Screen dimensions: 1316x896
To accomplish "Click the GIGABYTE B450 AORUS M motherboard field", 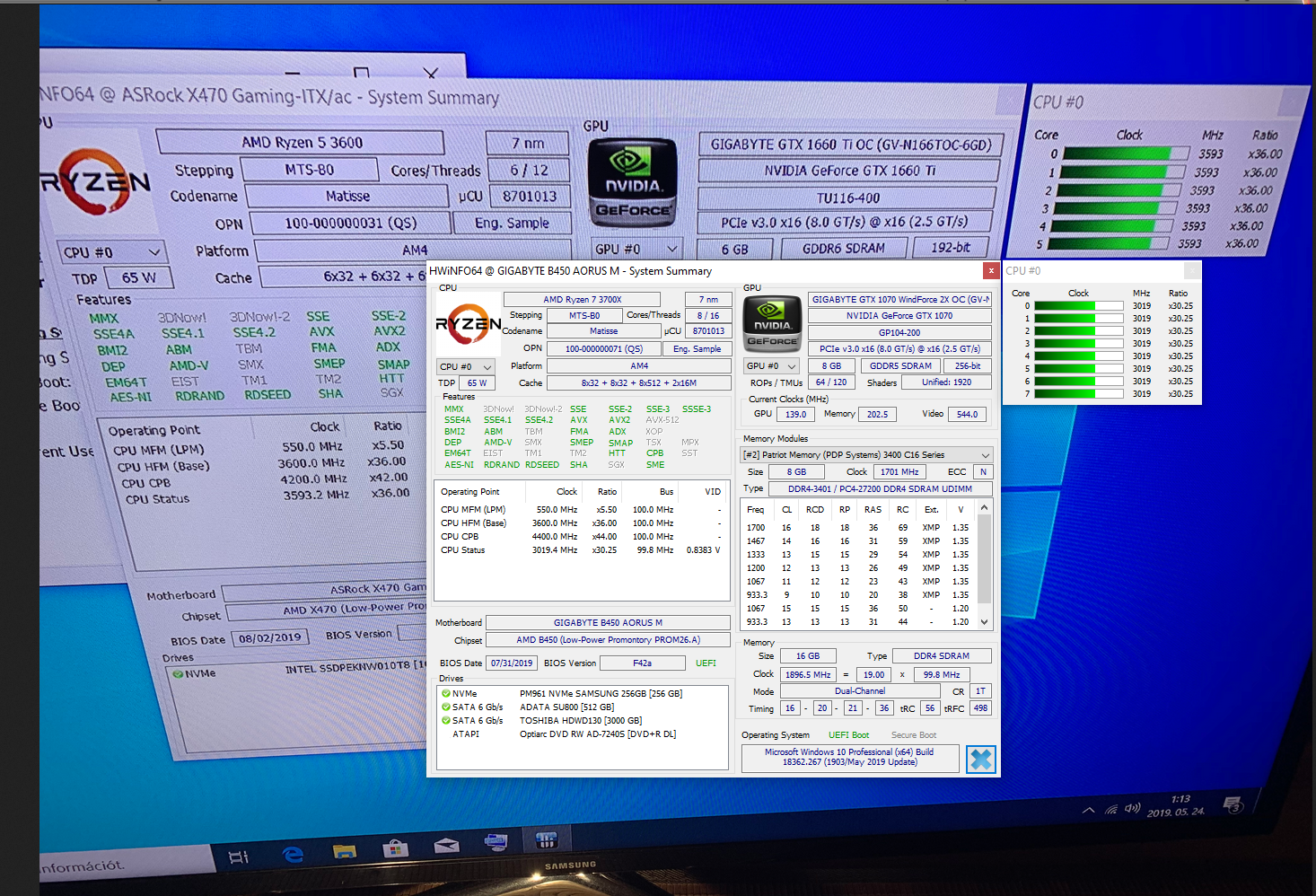I will coord(608,622).
